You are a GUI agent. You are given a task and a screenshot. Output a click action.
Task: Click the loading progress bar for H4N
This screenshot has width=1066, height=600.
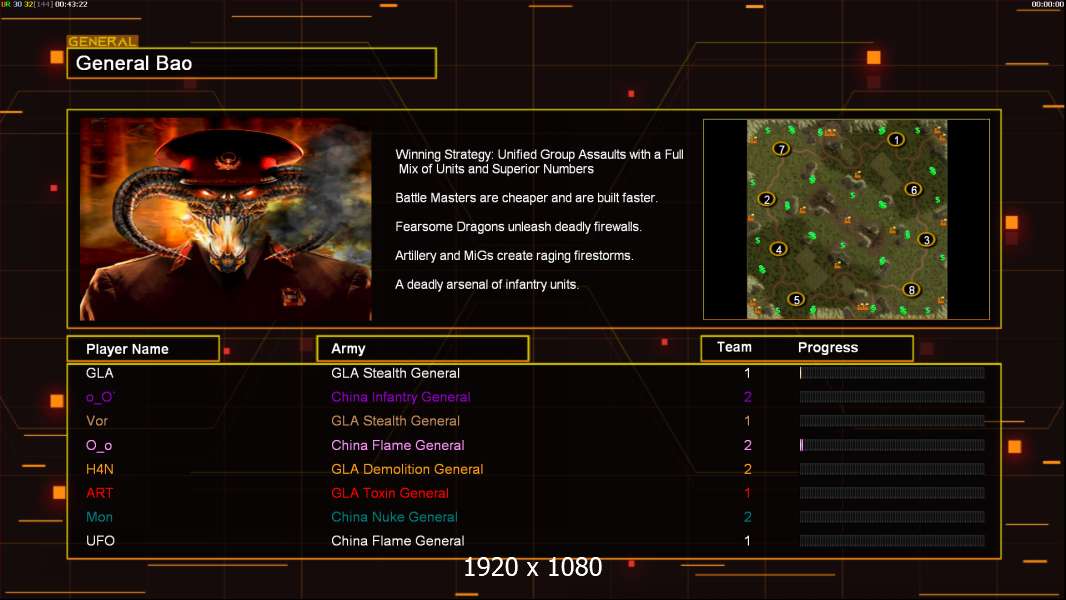tap(892, 469)
